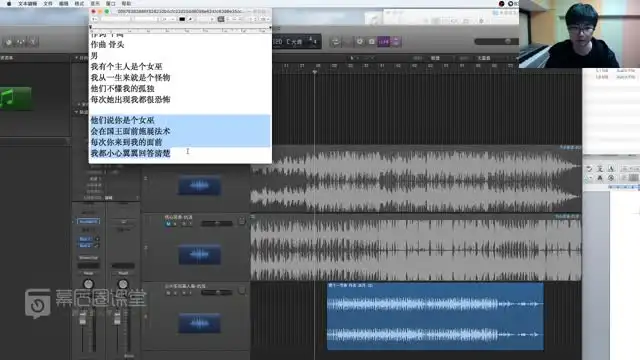640x360 pixels.
Task: Click waveform icon of first track
Action: point(199,185)
